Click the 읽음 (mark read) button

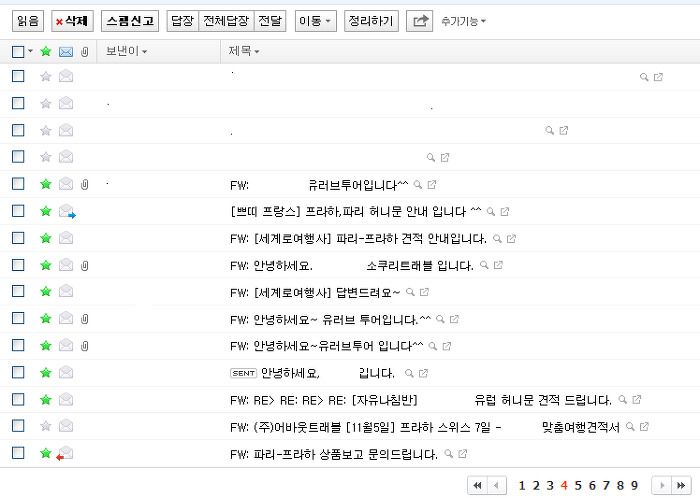(x=28, y=21)
